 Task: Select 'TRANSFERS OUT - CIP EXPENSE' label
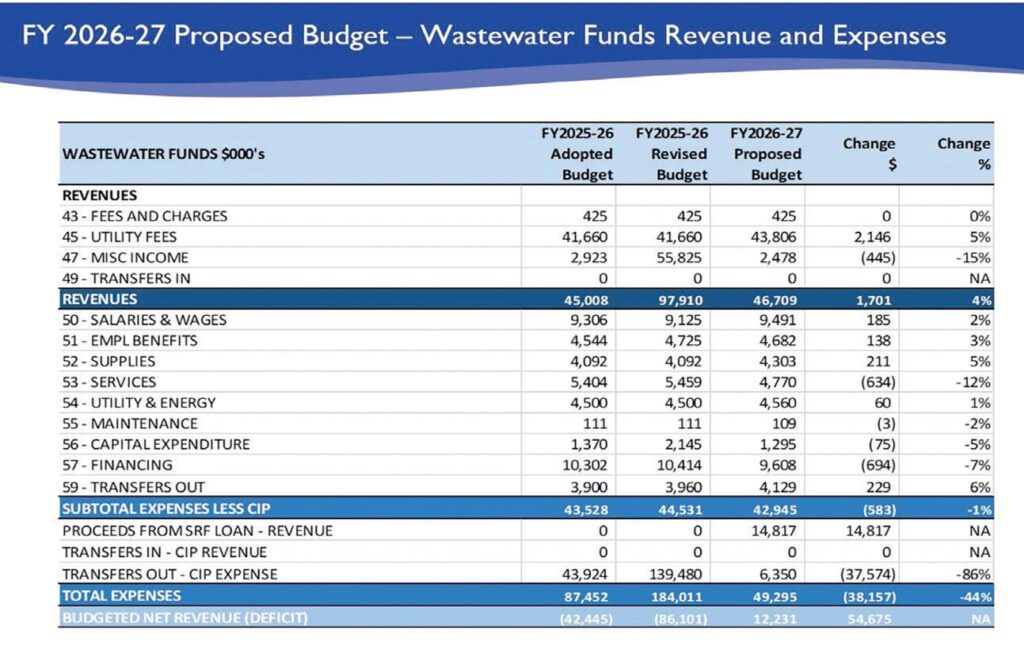pyautogui.click(x=170, y=575)
